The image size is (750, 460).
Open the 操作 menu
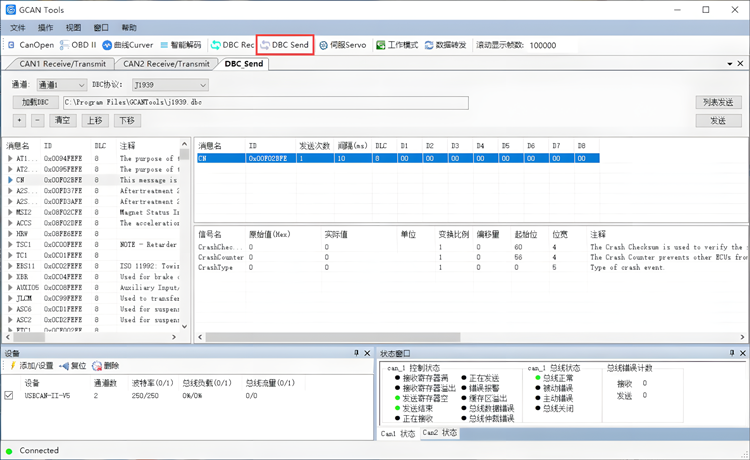(46, 28)
